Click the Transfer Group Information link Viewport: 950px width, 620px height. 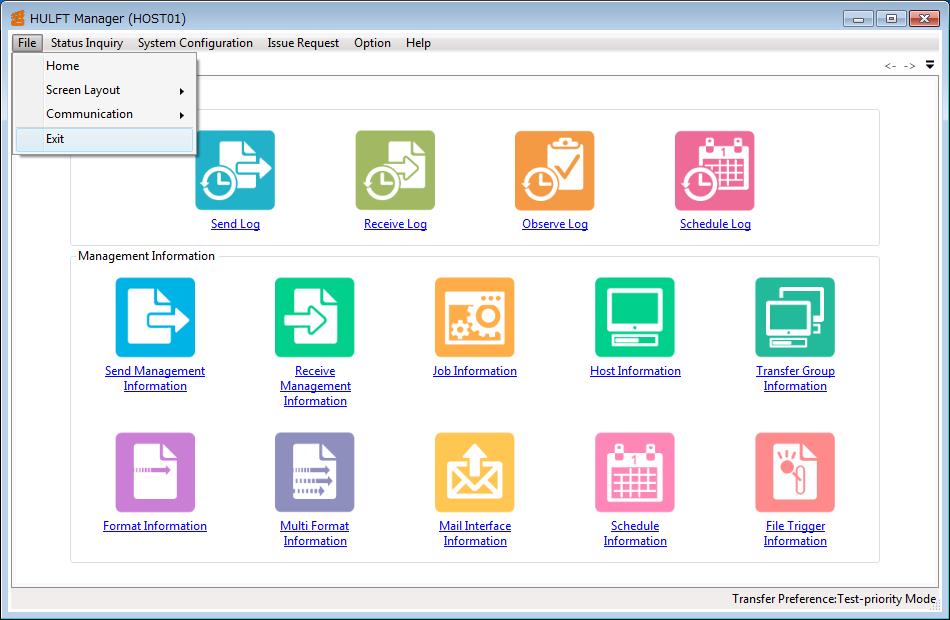coord(795,378)
